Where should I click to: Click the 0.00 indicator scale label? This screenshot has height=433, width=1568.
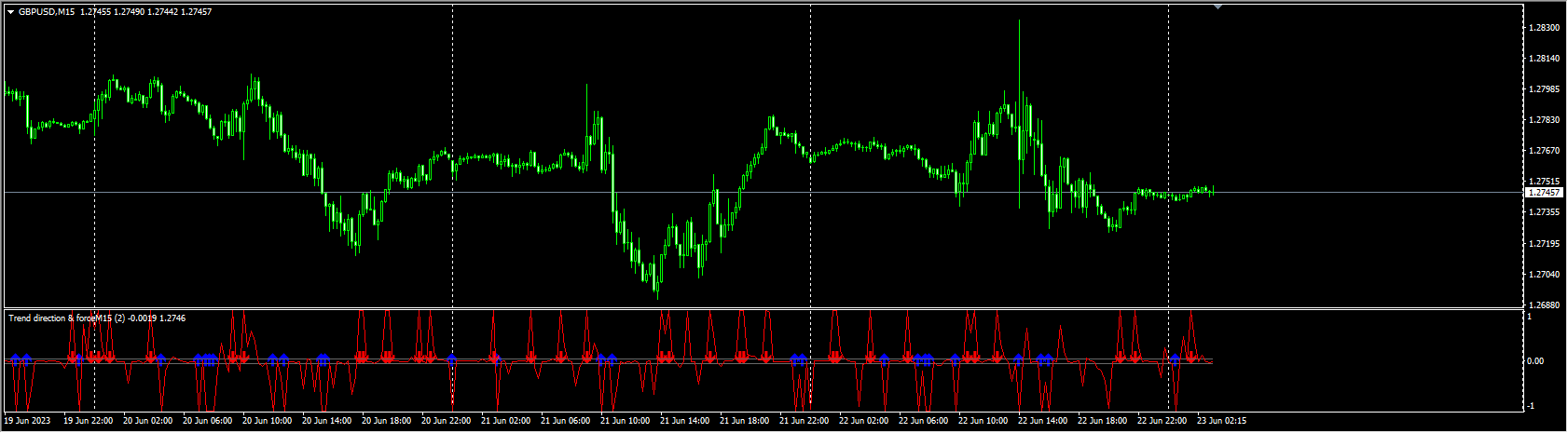(x=1537, y=361)
